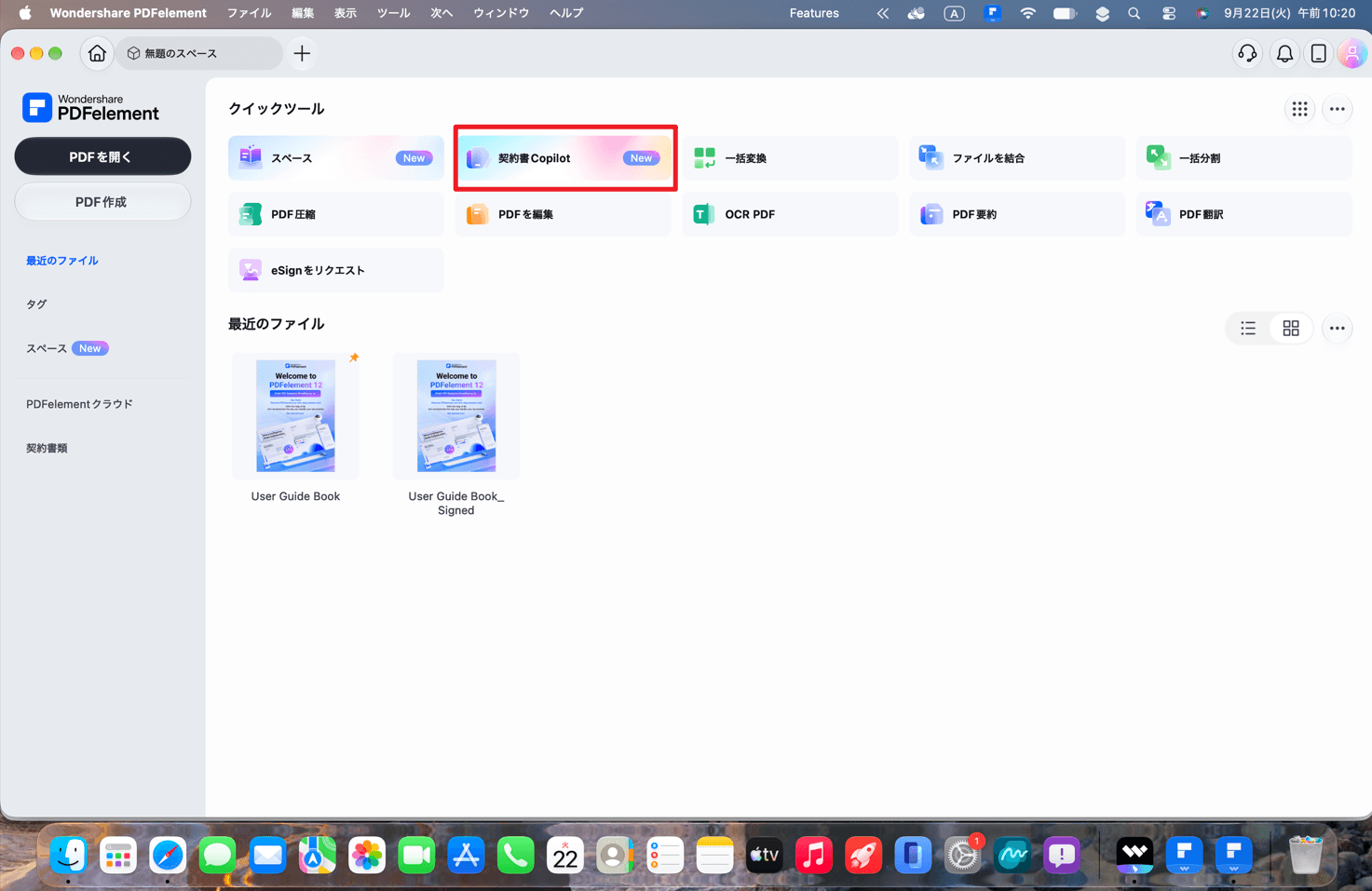The height and width of the screenshot is (891, 1372).
Task: Open the PDF圧縮 compress tool
Action: [336, 214]
